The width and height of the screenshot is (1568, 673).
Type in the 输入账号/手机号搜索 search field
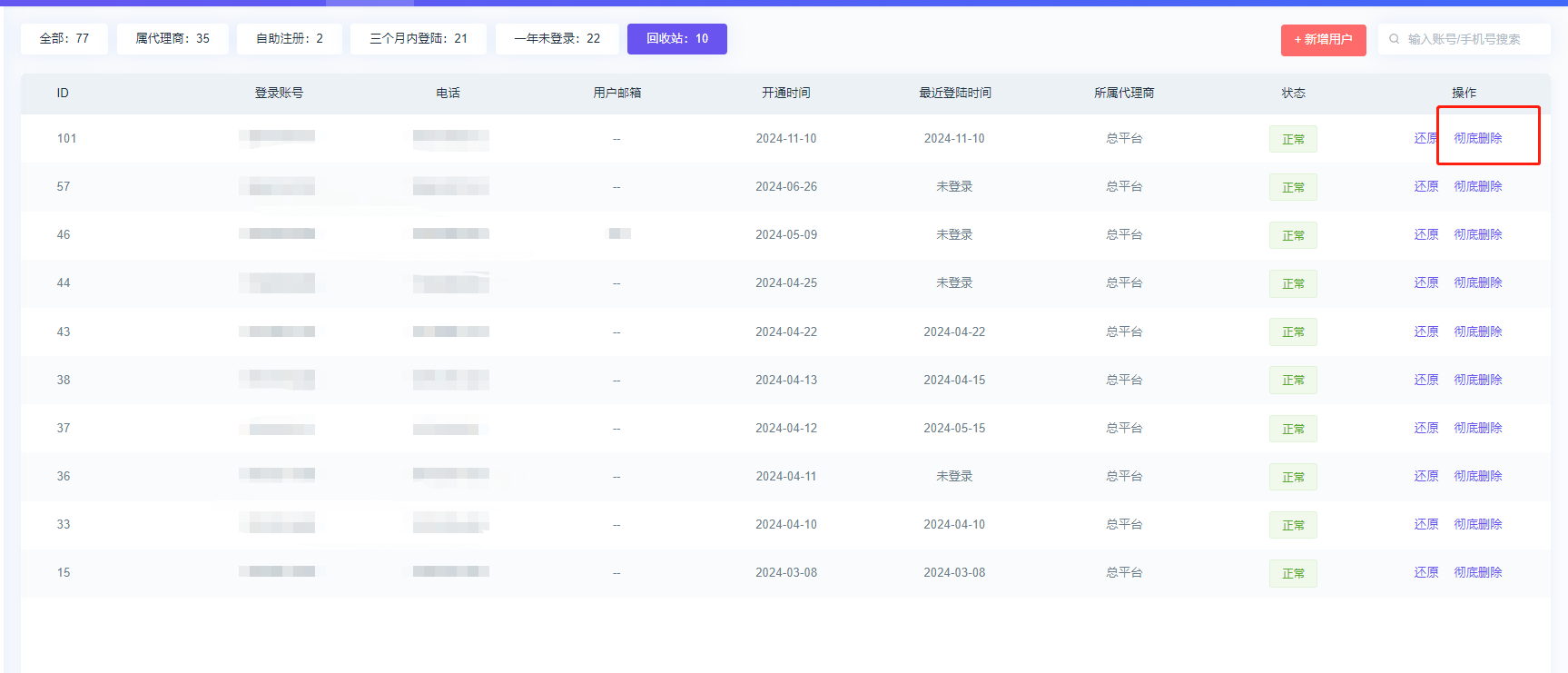coord(1471,40)
